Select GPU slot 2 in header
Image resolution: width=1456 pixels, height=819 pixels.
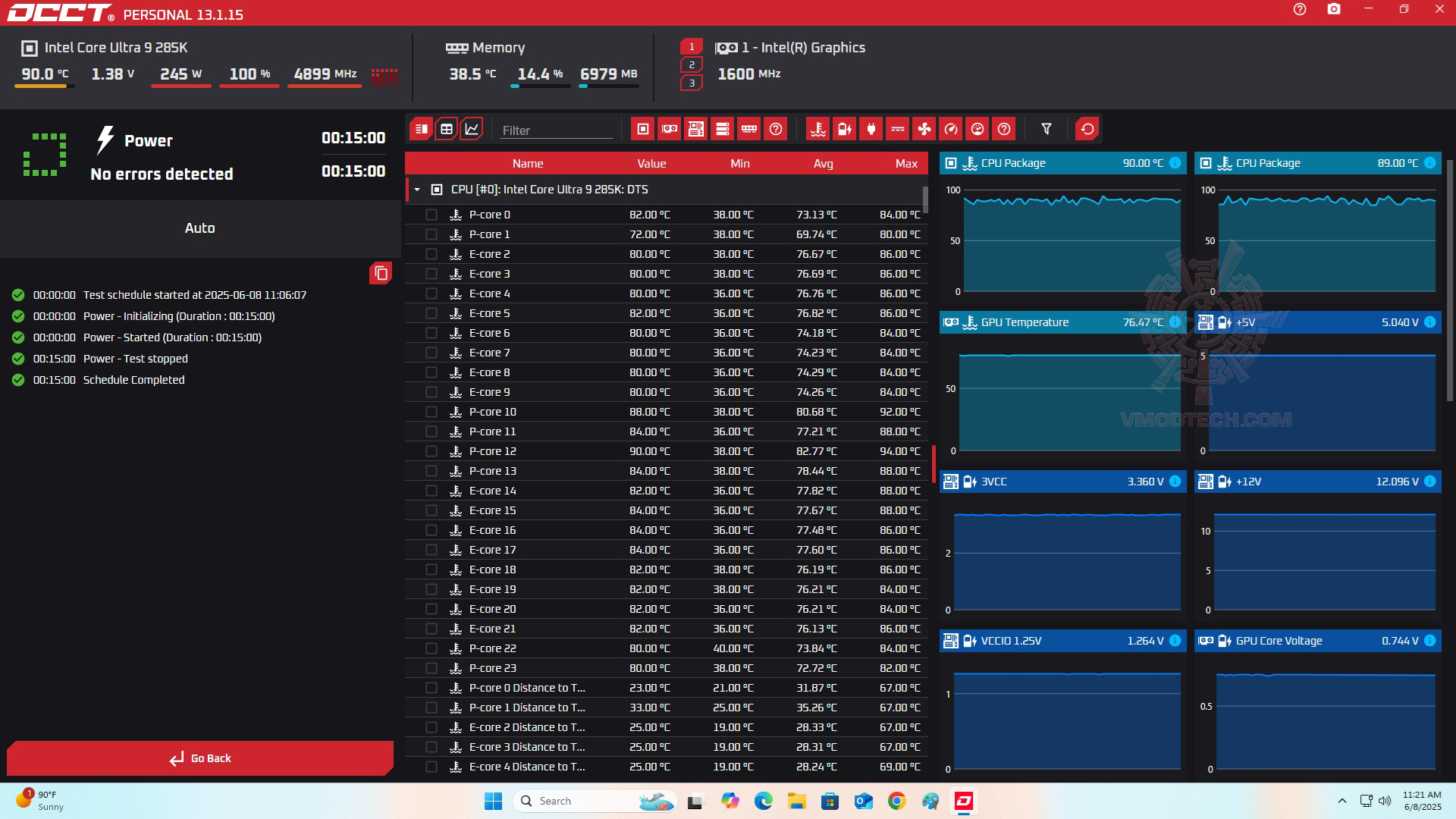(691, 64)
